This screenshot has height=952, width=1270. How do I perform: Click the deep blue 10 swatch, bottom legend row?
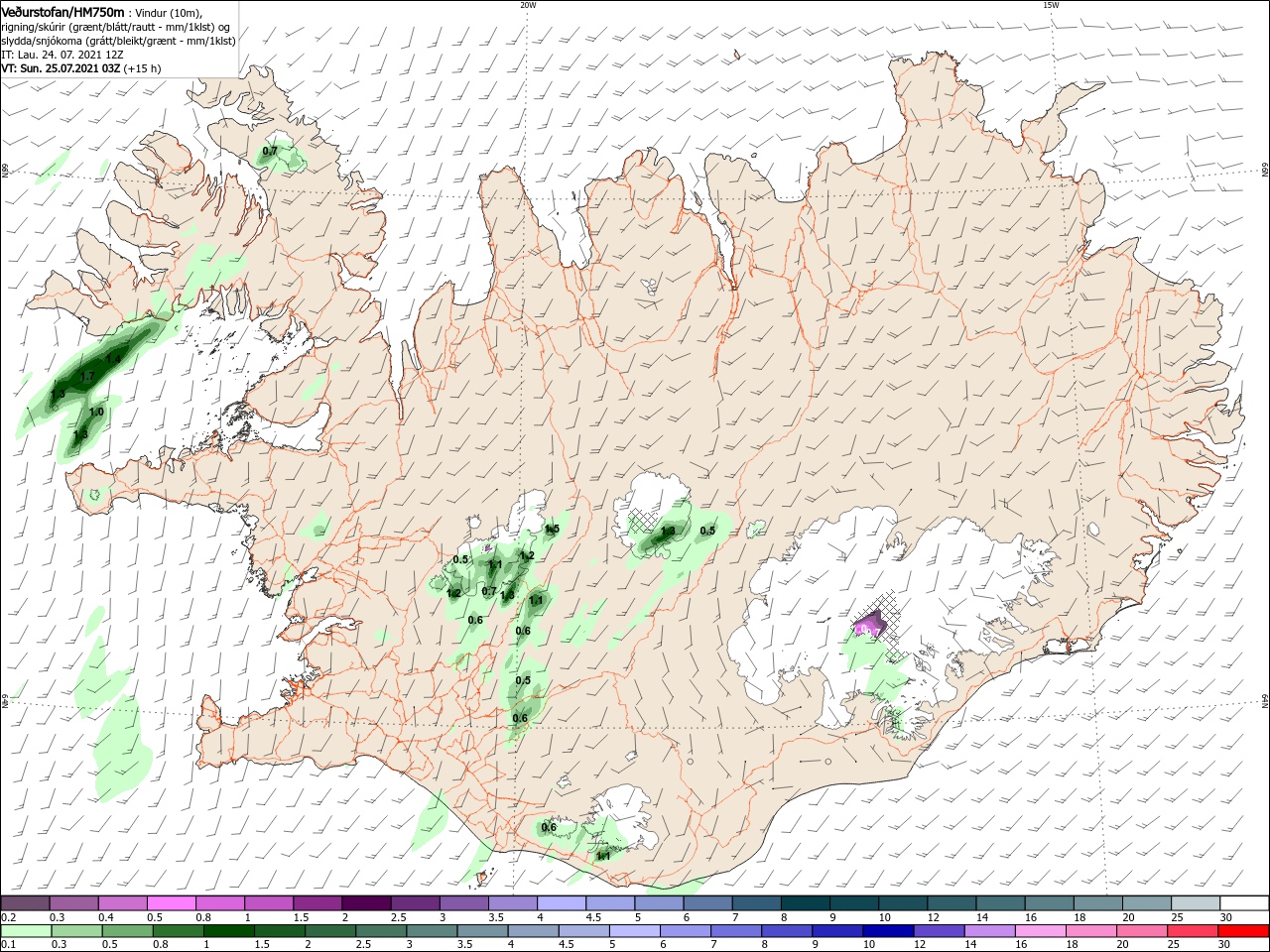tap(888, 931)
